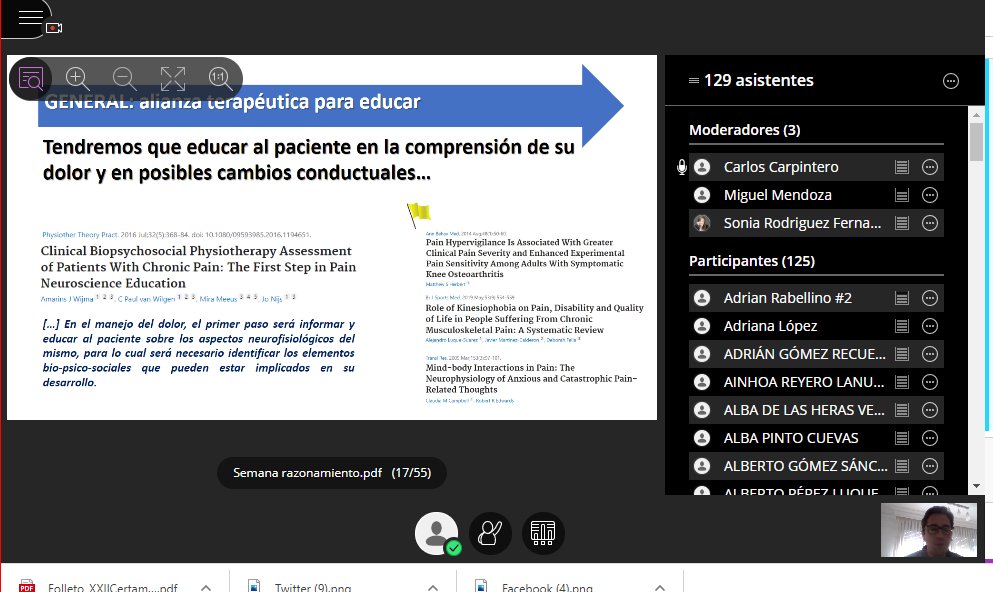
Task: Open the presenter video thumbnail
Action: [928, 530]
